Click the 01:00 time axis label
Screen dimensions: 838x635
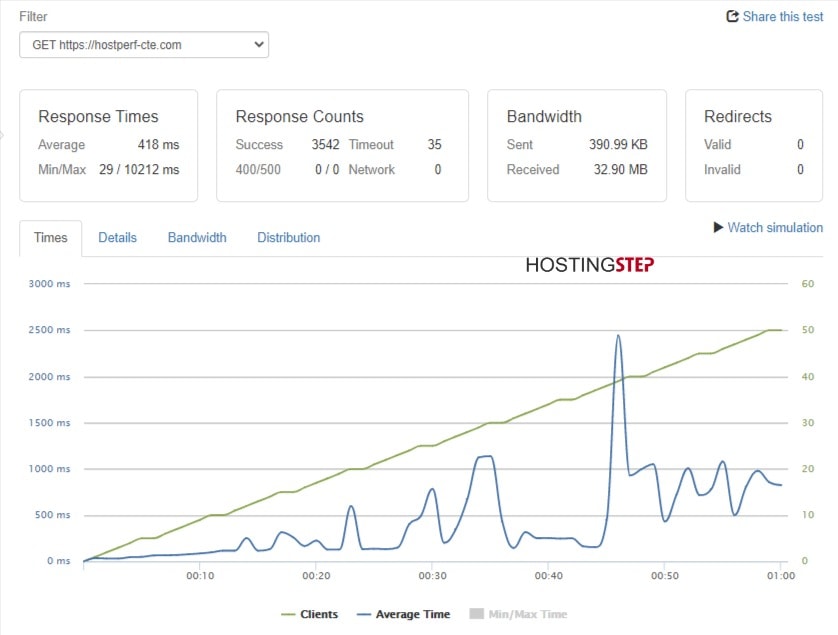click(x=781, y=576)
